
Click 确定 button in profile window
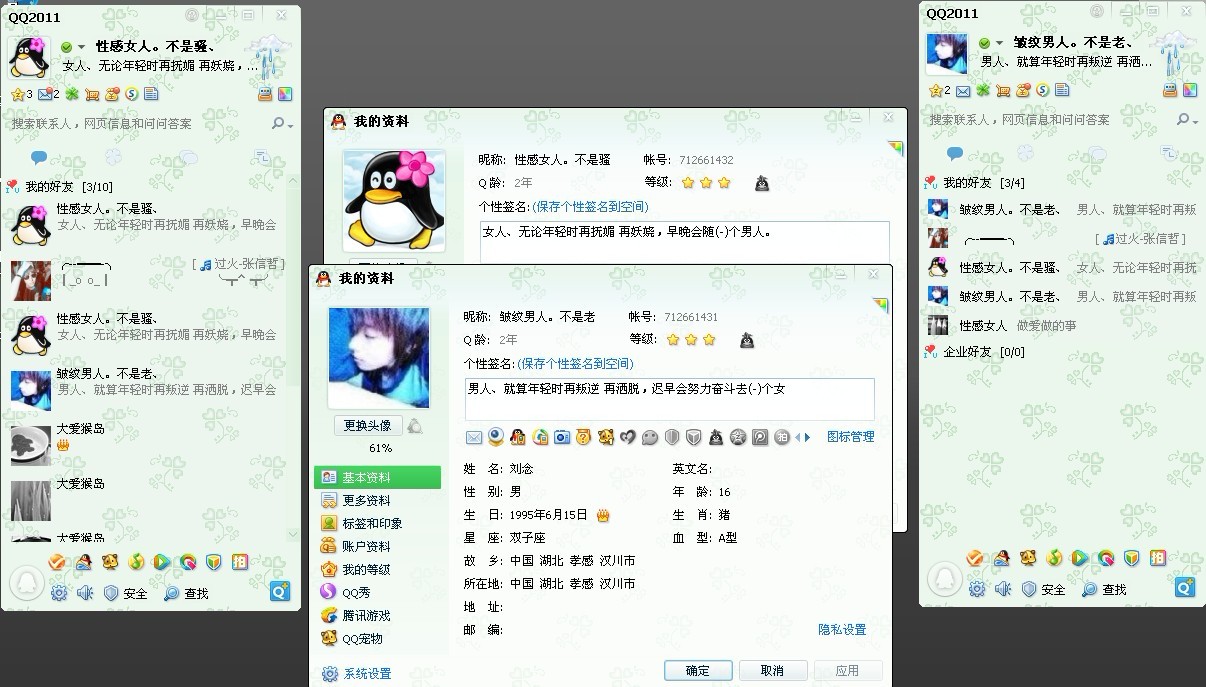(698, 671)
